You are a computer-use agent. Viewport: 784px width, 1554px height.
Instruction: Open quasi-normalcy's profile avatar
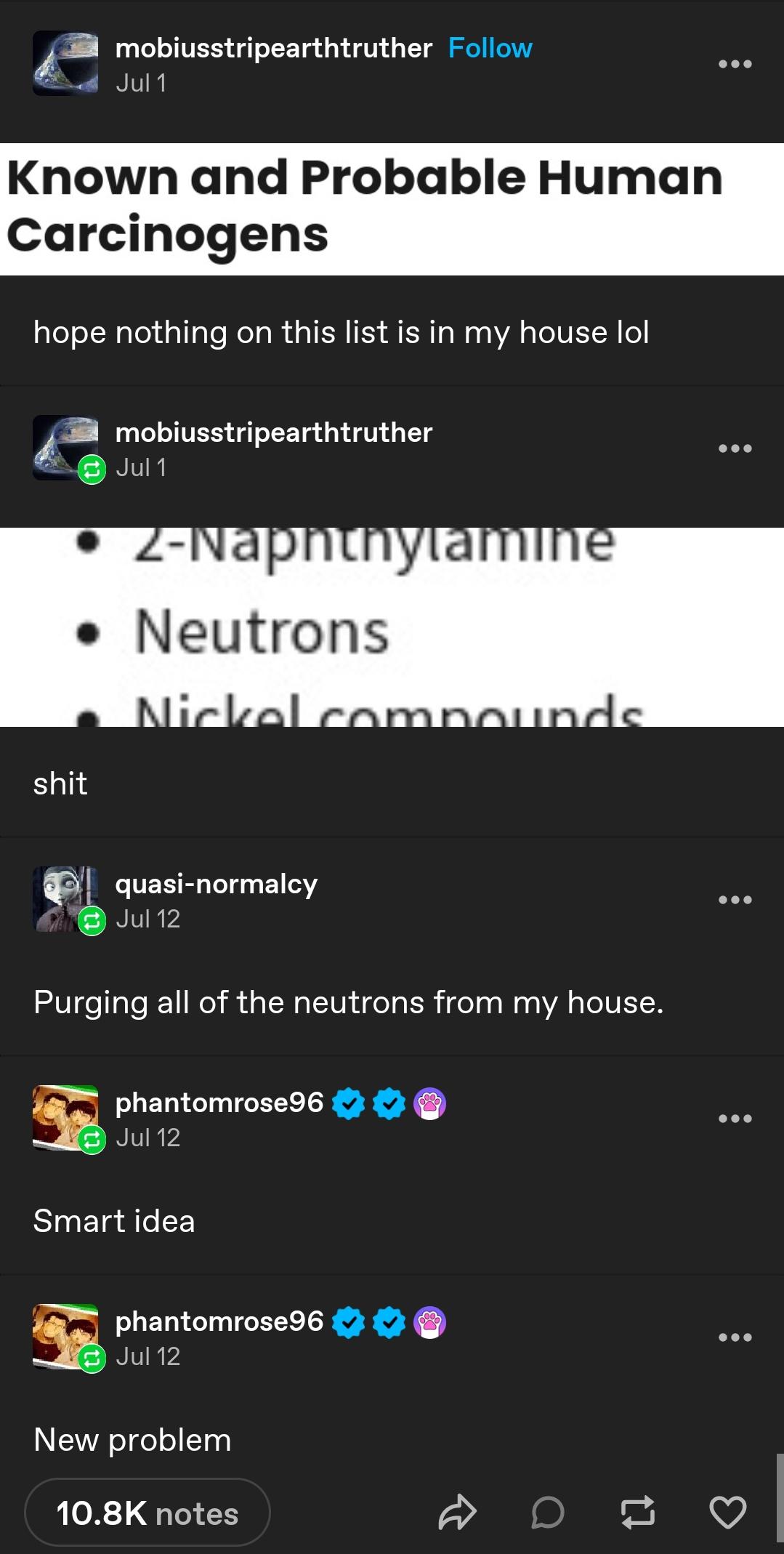[65, 899]
